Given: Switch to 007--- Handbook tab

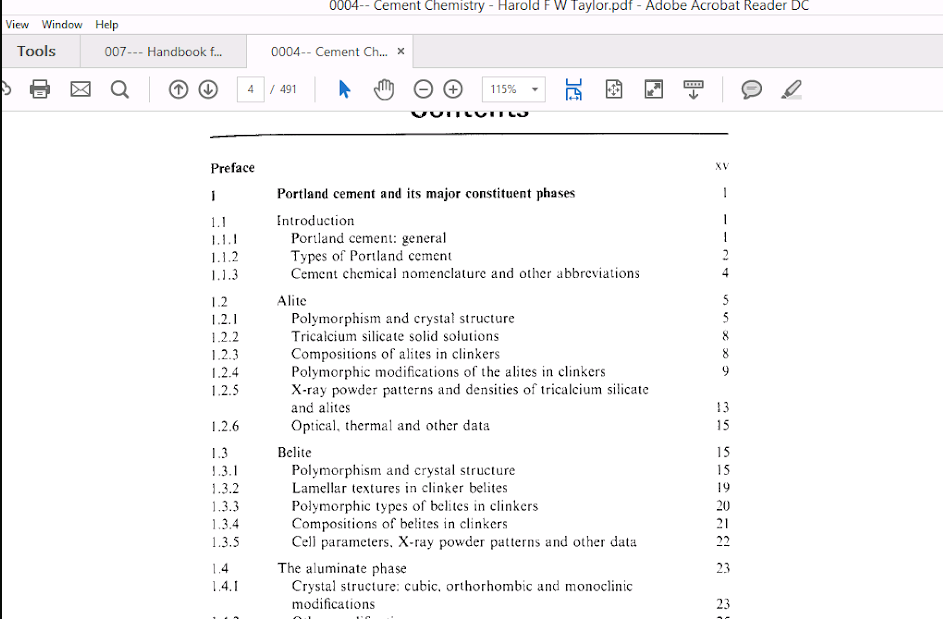Looking at the screenshot, I should (x=163, y=52).
